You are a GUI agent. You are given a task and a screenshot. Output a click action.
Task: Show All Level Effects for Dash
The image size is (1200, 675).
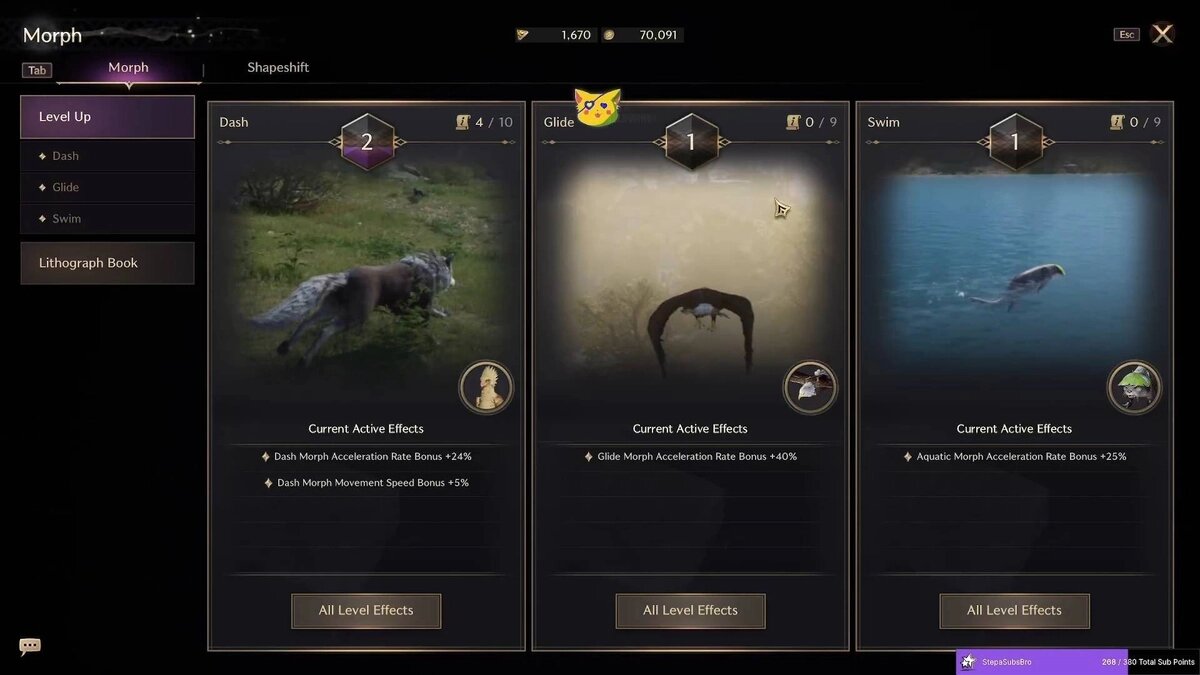click(366, 610)
